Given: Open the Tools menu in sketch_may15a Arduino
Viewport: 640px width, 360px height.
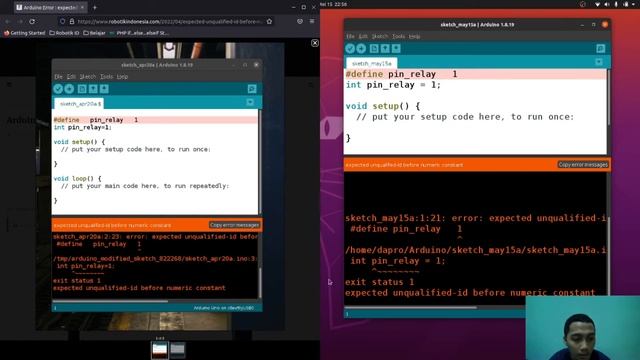Looking at the screenshot, I should 398,36.
